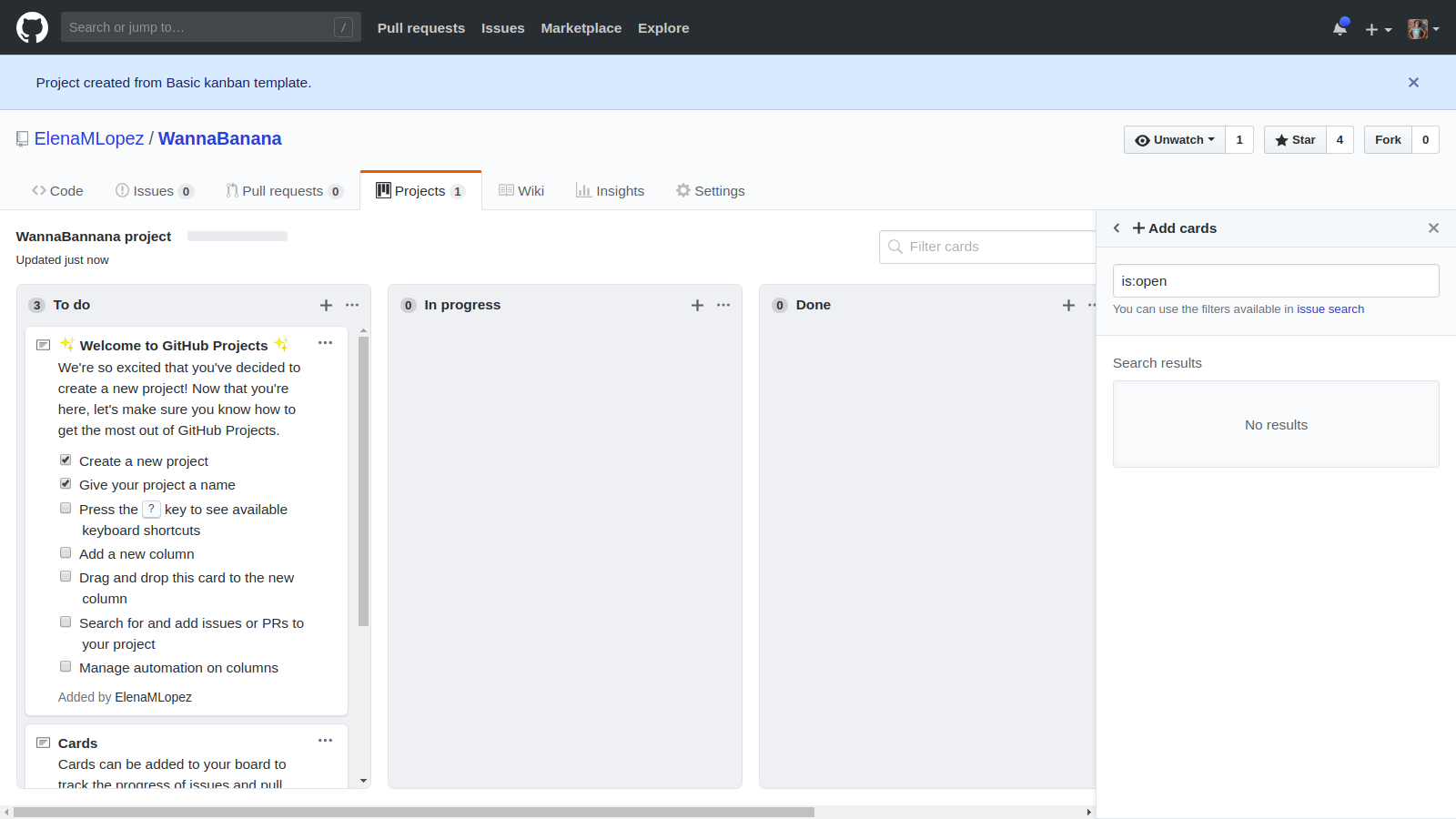Open the Welcome card options menu

325,343
